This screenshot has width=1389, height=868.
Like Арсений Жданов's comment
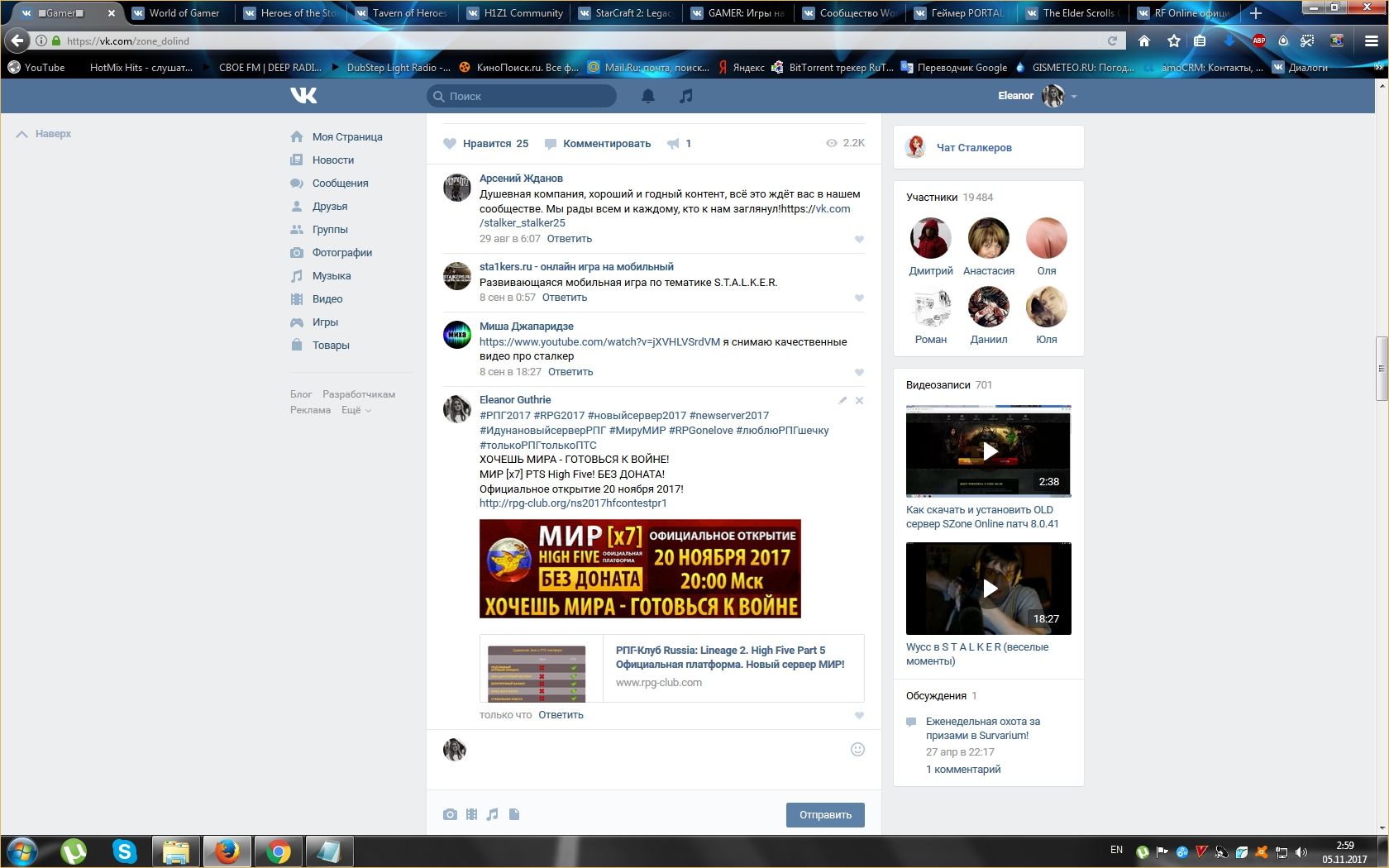859,240
